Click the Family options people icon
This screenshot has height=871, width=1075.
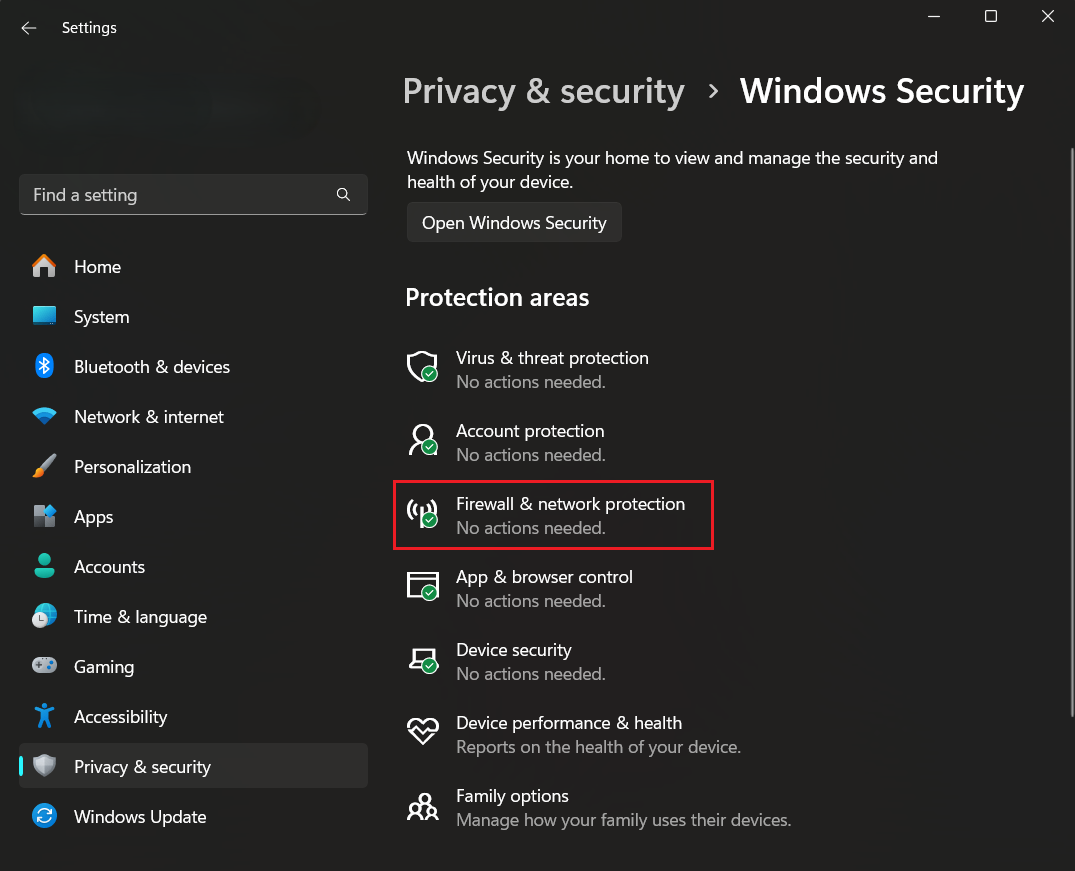[x=422, y=804]
